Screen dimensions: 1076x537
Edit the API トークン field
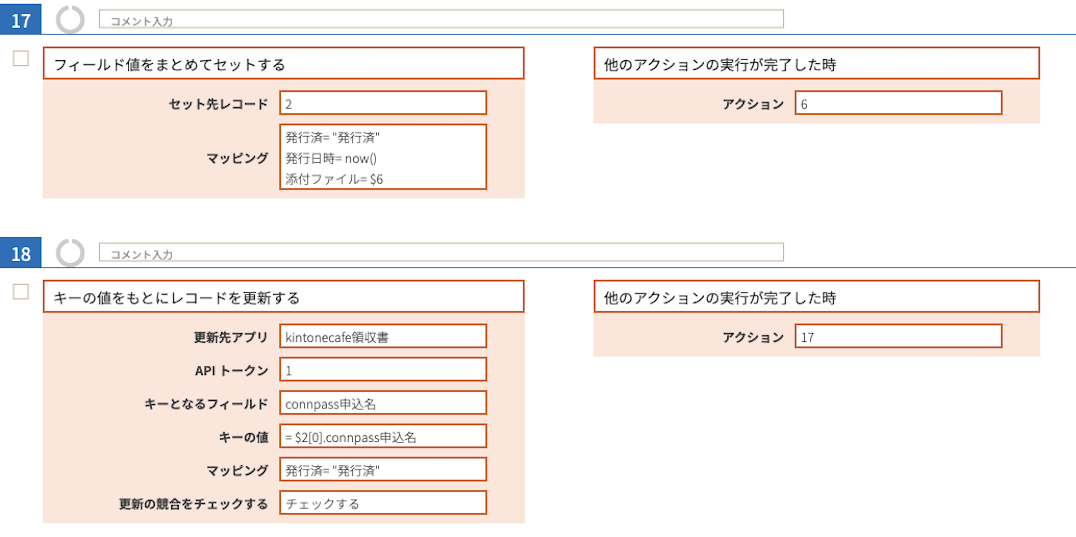pyautogui.click(x=383, y=369)
